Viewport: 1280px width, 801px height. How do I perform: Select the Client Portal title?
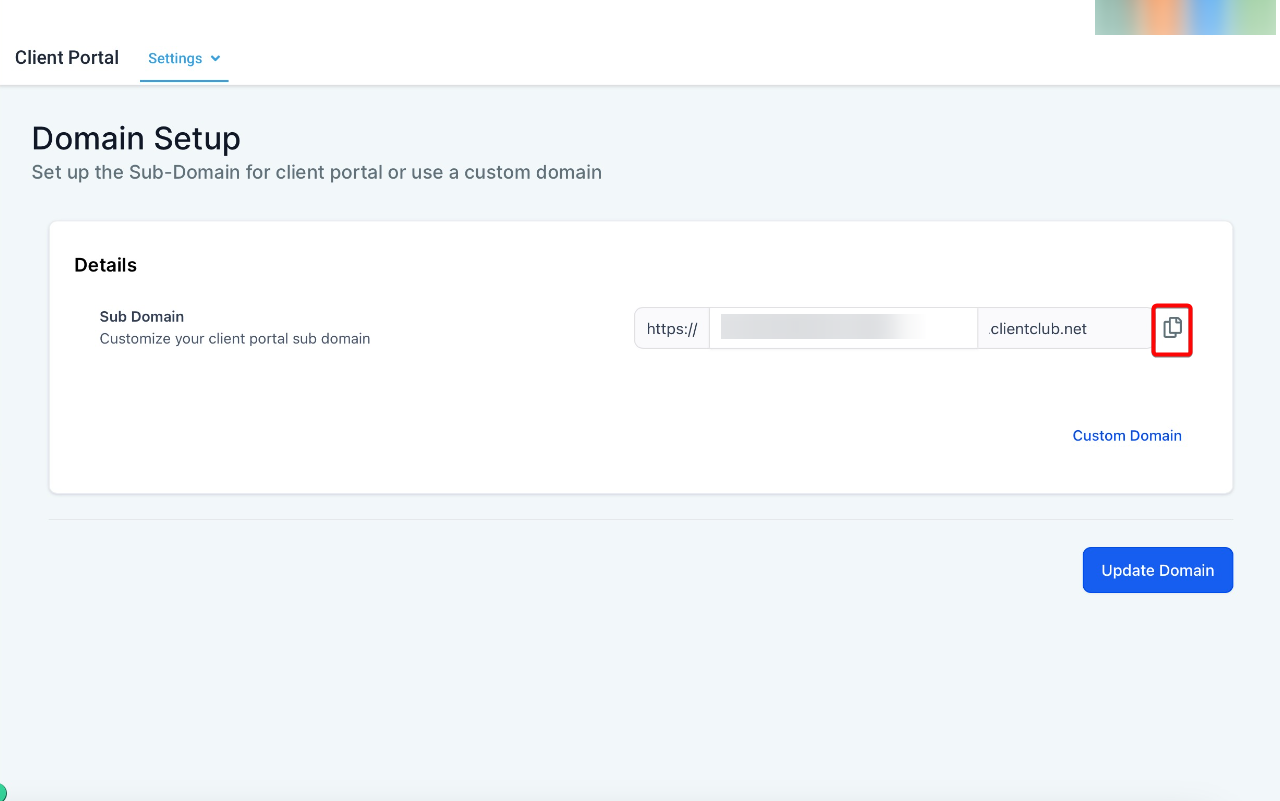coord(67,58)
